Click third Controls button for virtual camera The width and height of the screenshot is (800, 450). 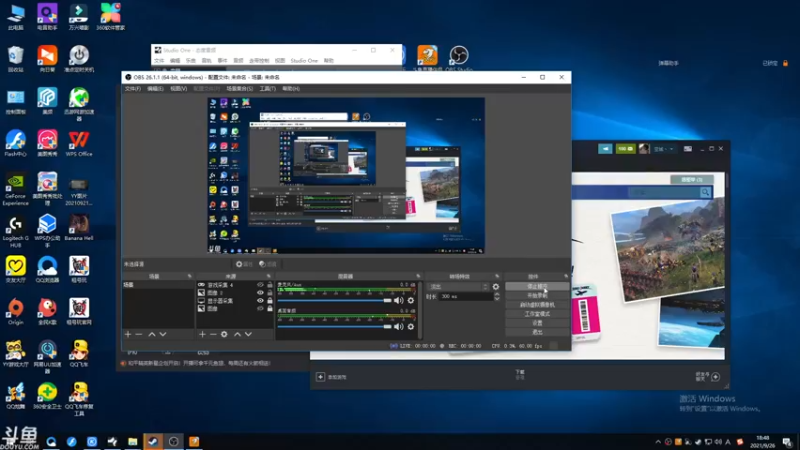tap(537, 305)
